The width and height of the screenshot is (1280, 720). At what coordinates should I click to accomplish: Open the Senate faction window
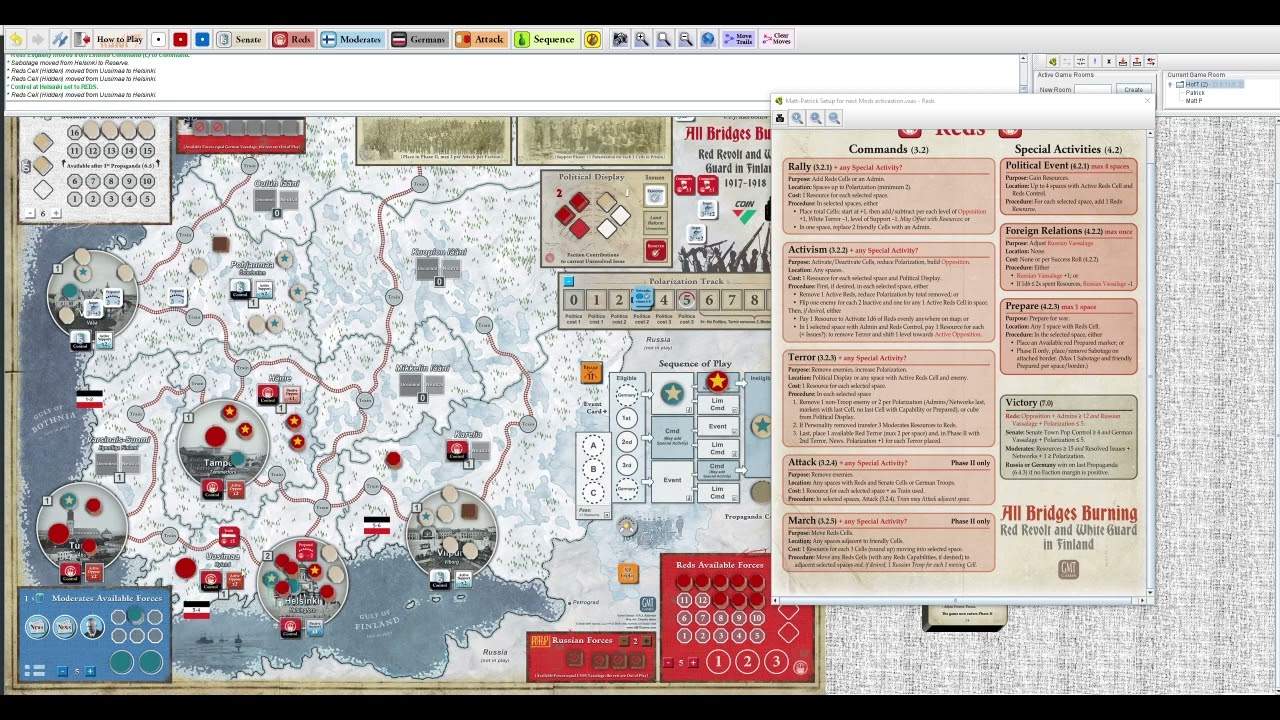[x=240, y=39]
